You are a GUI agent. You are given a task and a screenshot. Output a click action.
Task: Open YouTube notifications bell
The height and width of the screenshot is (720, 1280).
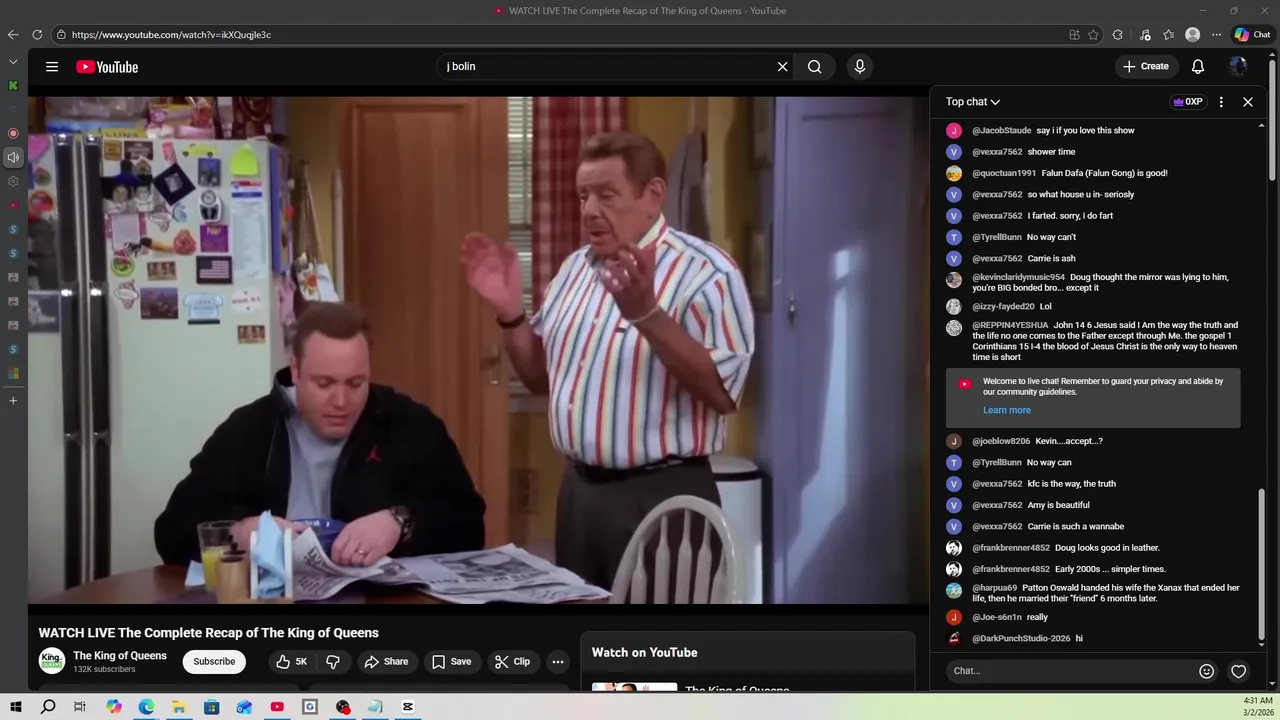tap(1198, 67)
